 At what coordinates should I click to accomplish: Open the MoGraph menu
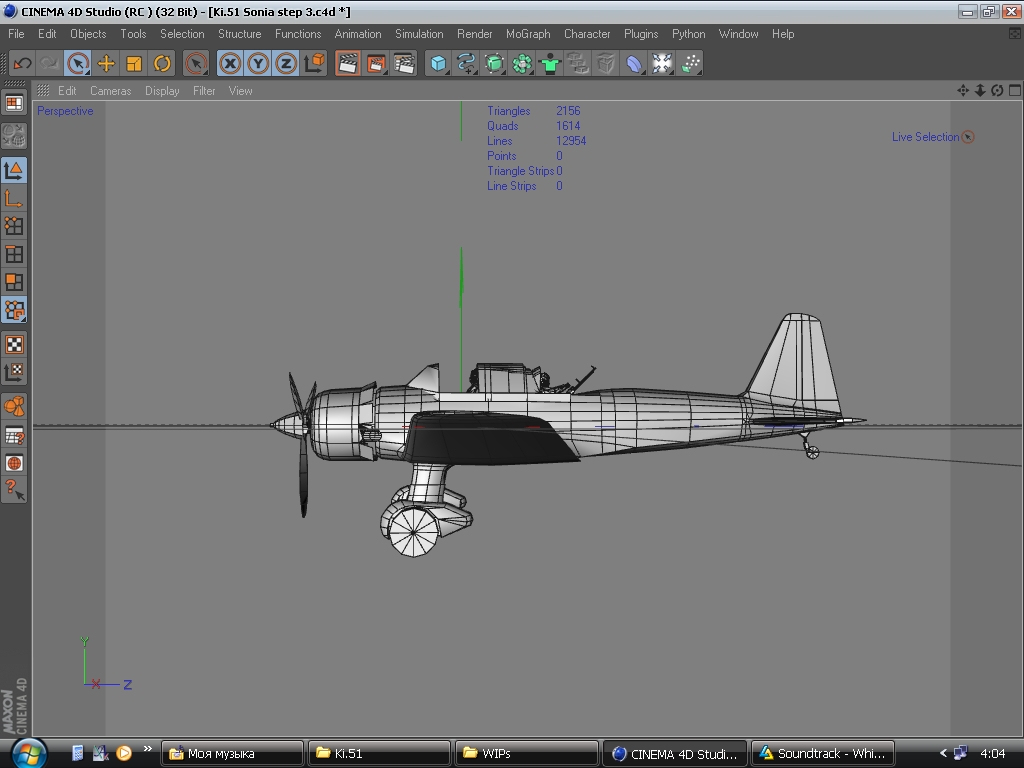[x=528, y=34]
